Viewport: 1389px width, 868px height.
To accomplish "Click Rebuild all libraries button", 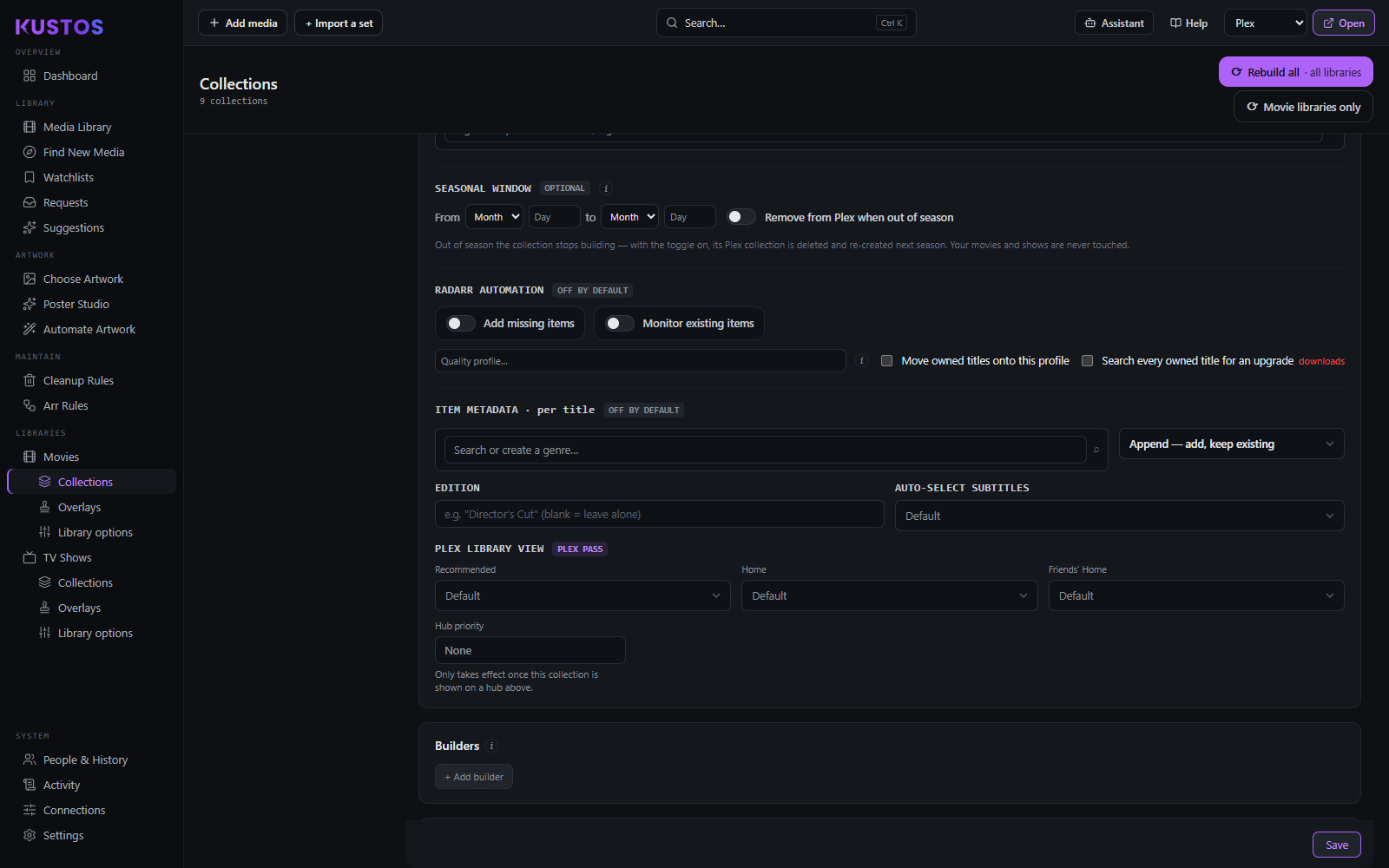I will click(1295, 72).
